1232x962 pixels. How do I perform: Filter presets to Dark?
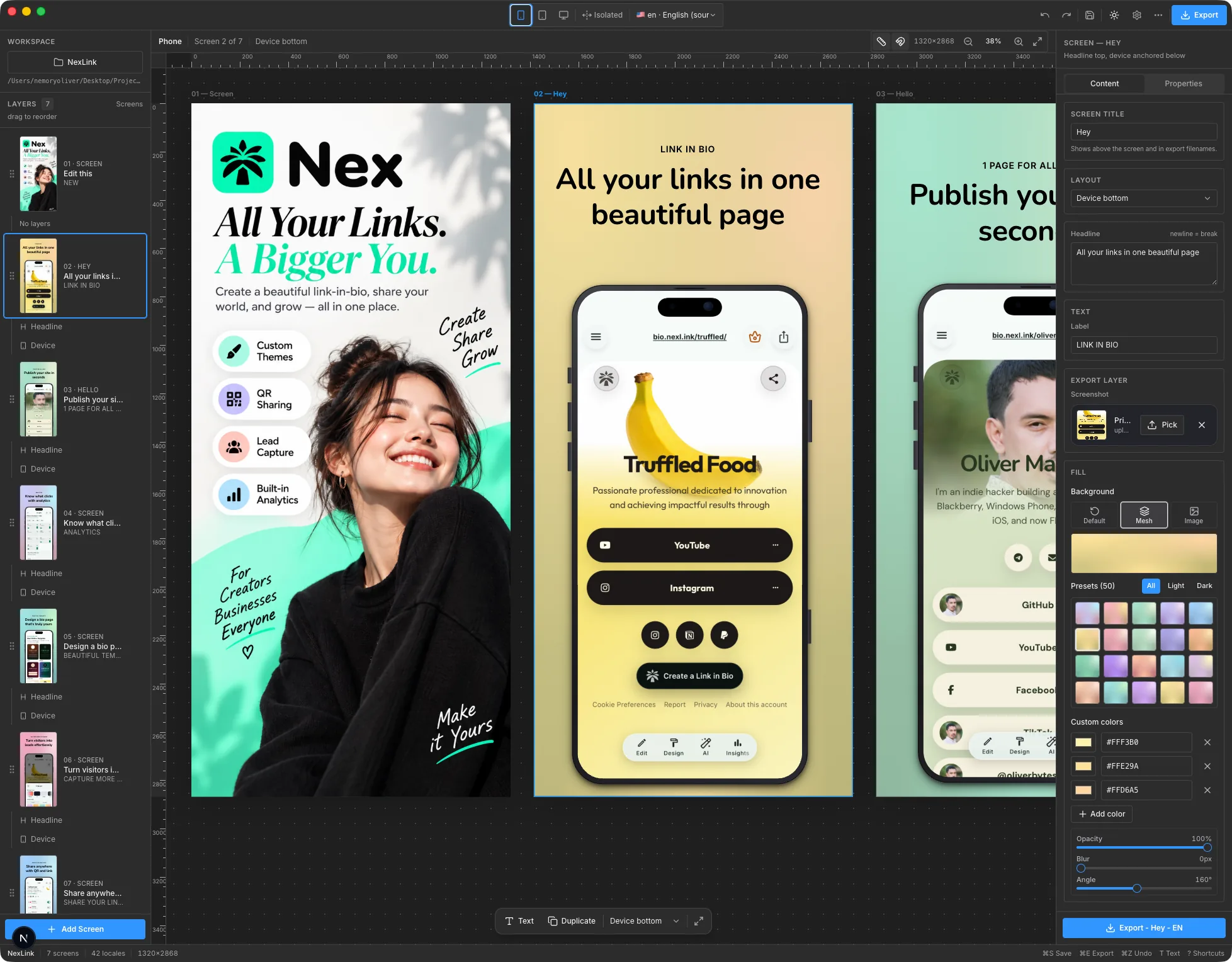pyautogui.click(x=1204, y=586)
